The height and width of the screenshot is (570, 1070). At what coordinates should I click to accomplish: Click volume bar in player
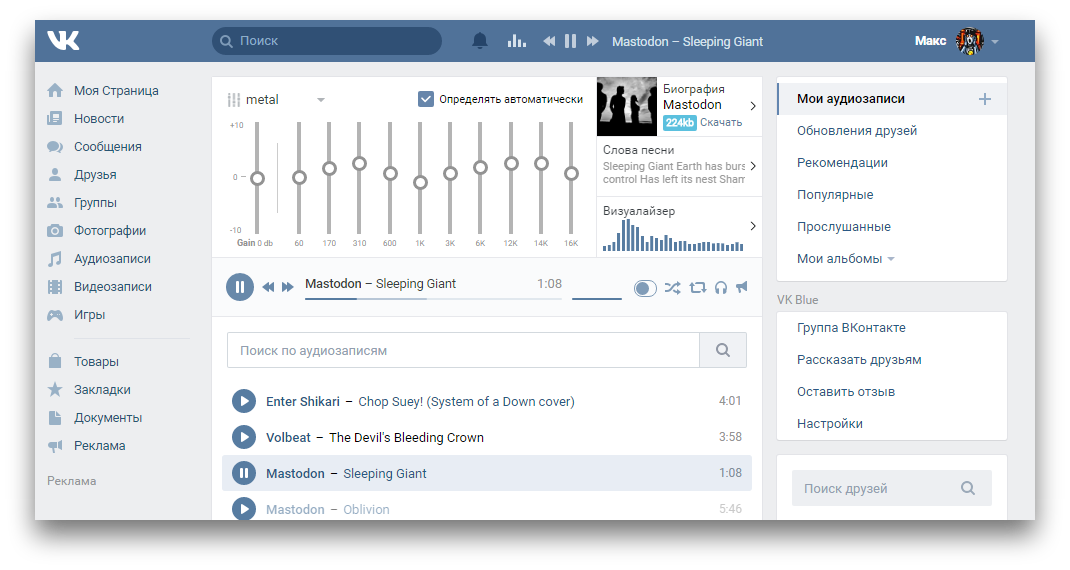596,298
